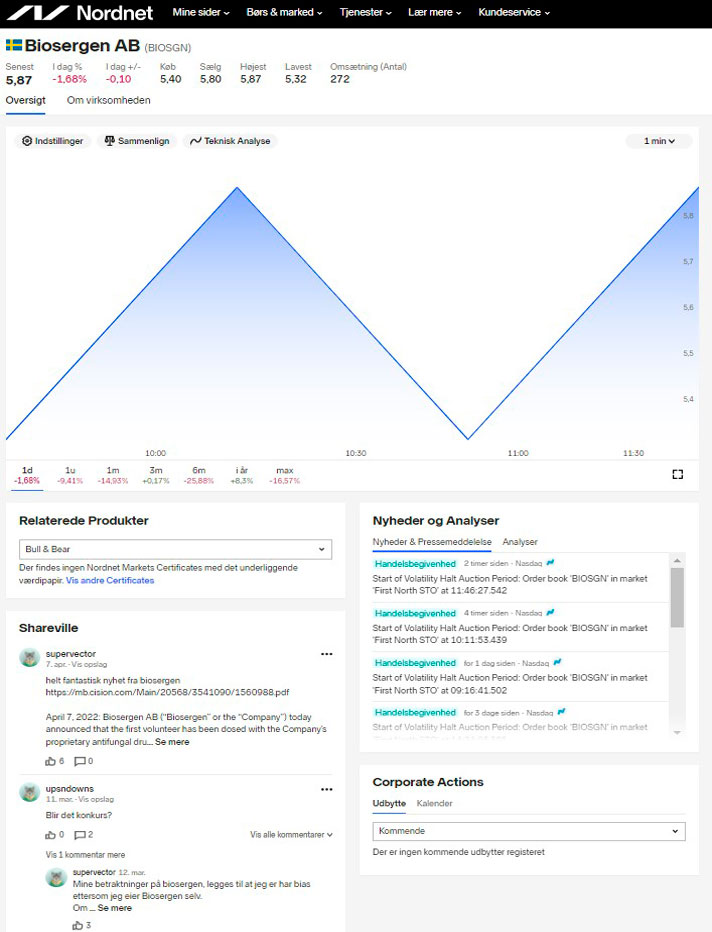This screenshot has width=712, height=932.
Task: Expand chart to fullscreen
Action: 678,474
